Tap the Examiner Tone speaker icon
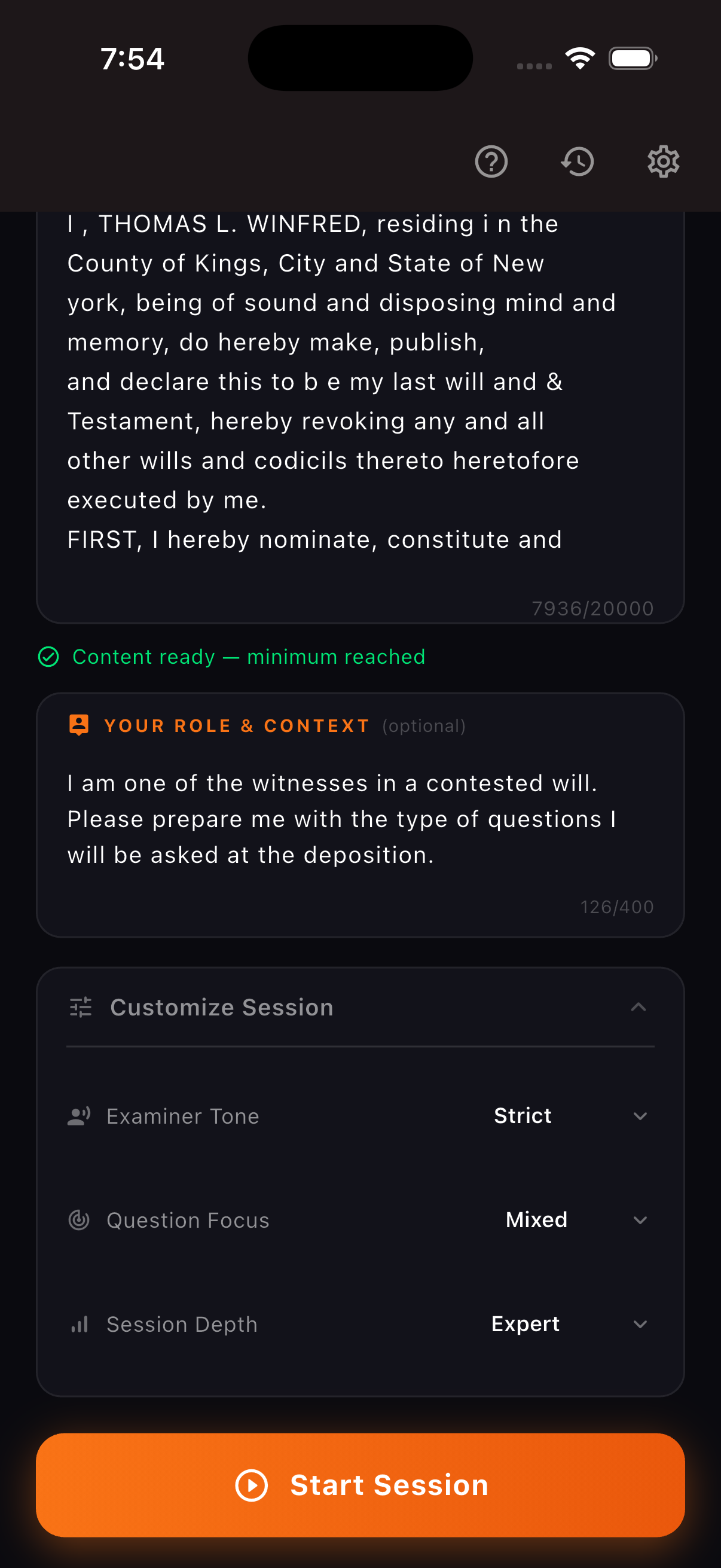721x1568 pixels. (x=79, y=1116)
